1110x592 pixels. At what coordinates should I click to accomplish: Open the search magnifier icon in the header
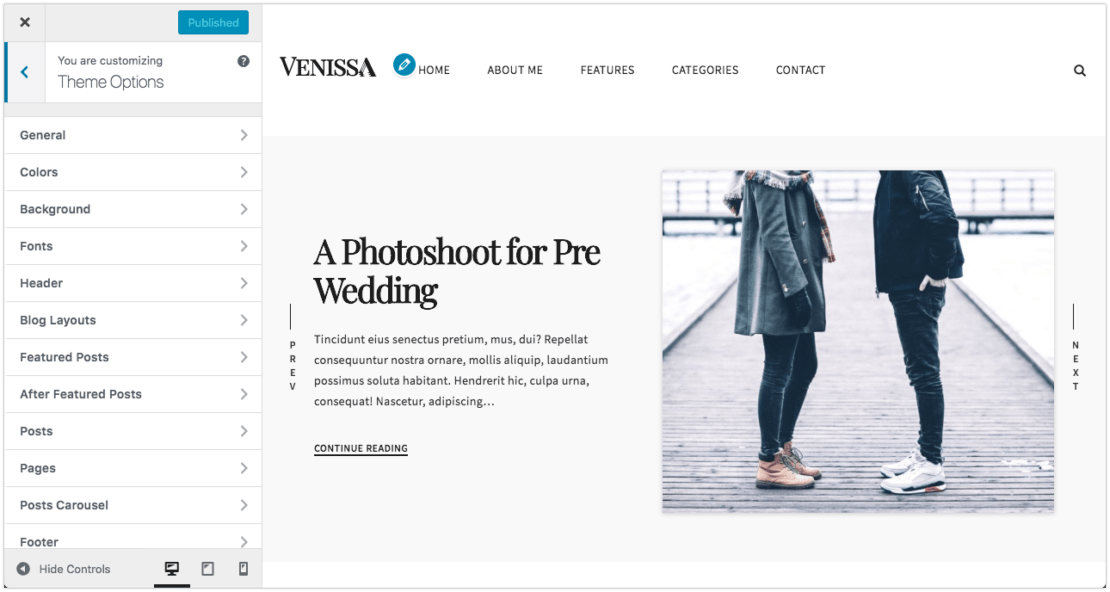1080,70
